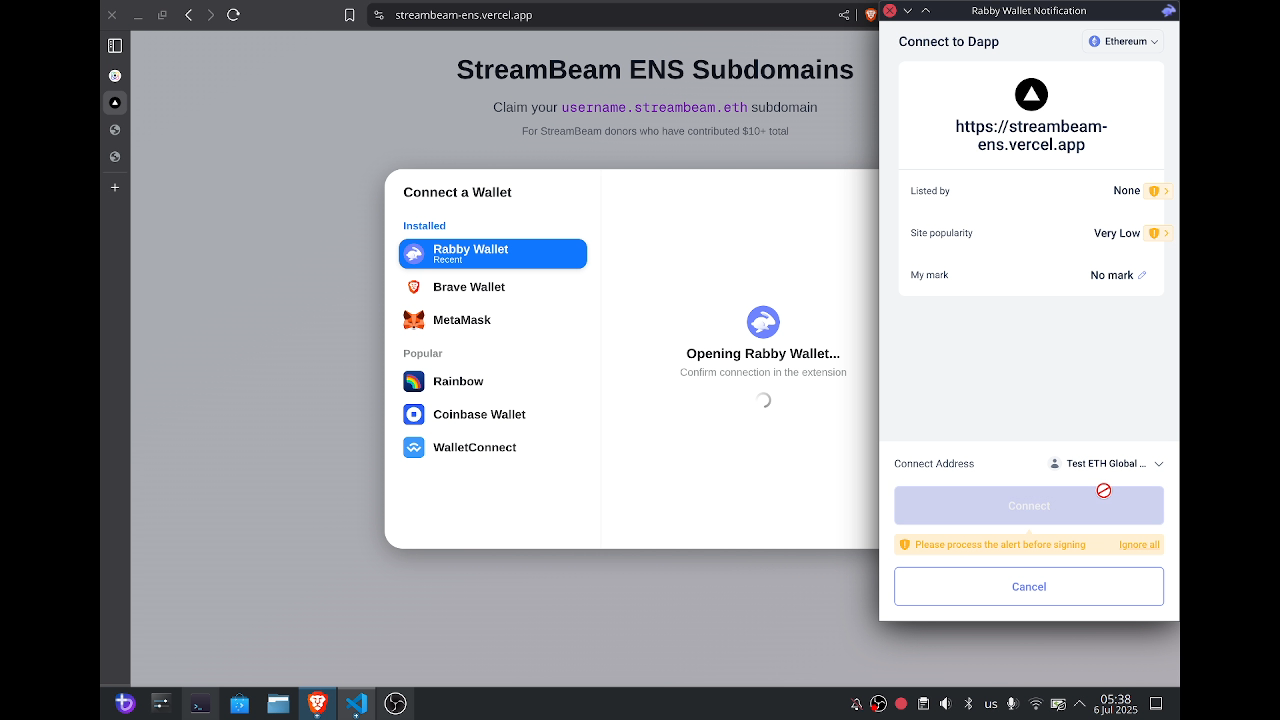Click the clipboard tray icon
Screen dimensions: 1280x720
point(923,704)
